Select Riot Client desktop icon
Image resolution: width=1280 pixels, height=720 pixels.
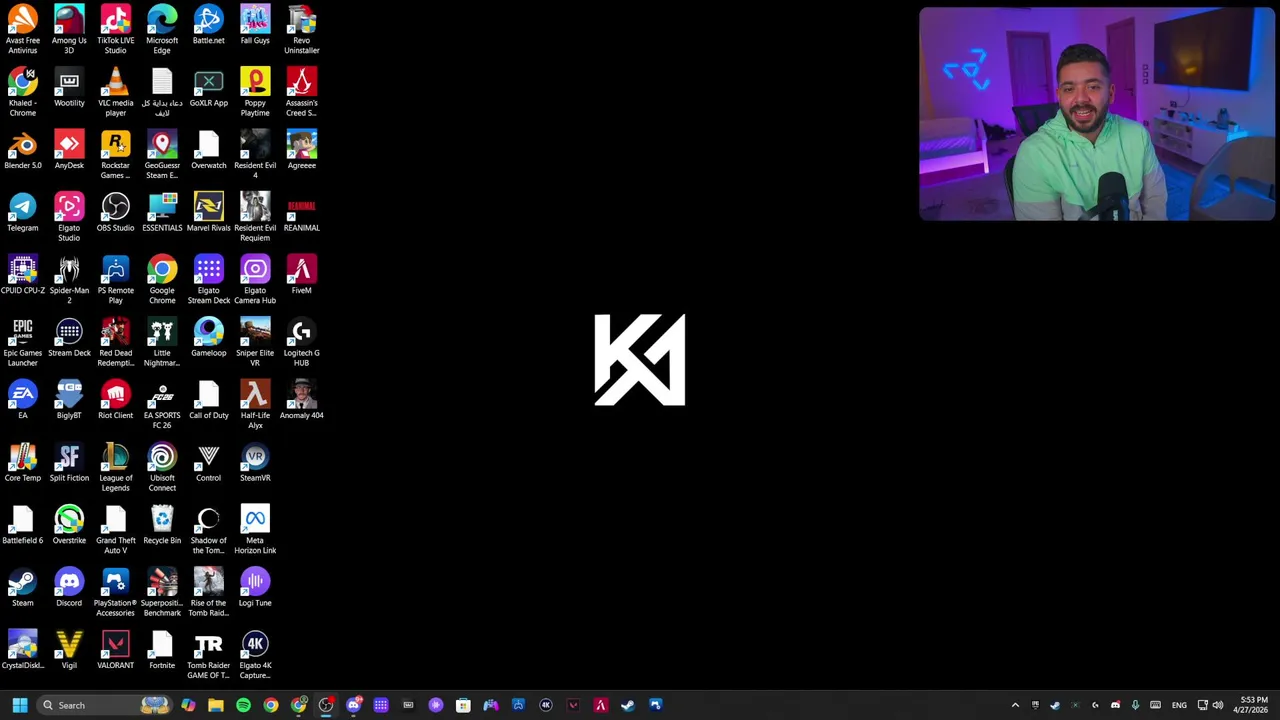coord(115,400)
